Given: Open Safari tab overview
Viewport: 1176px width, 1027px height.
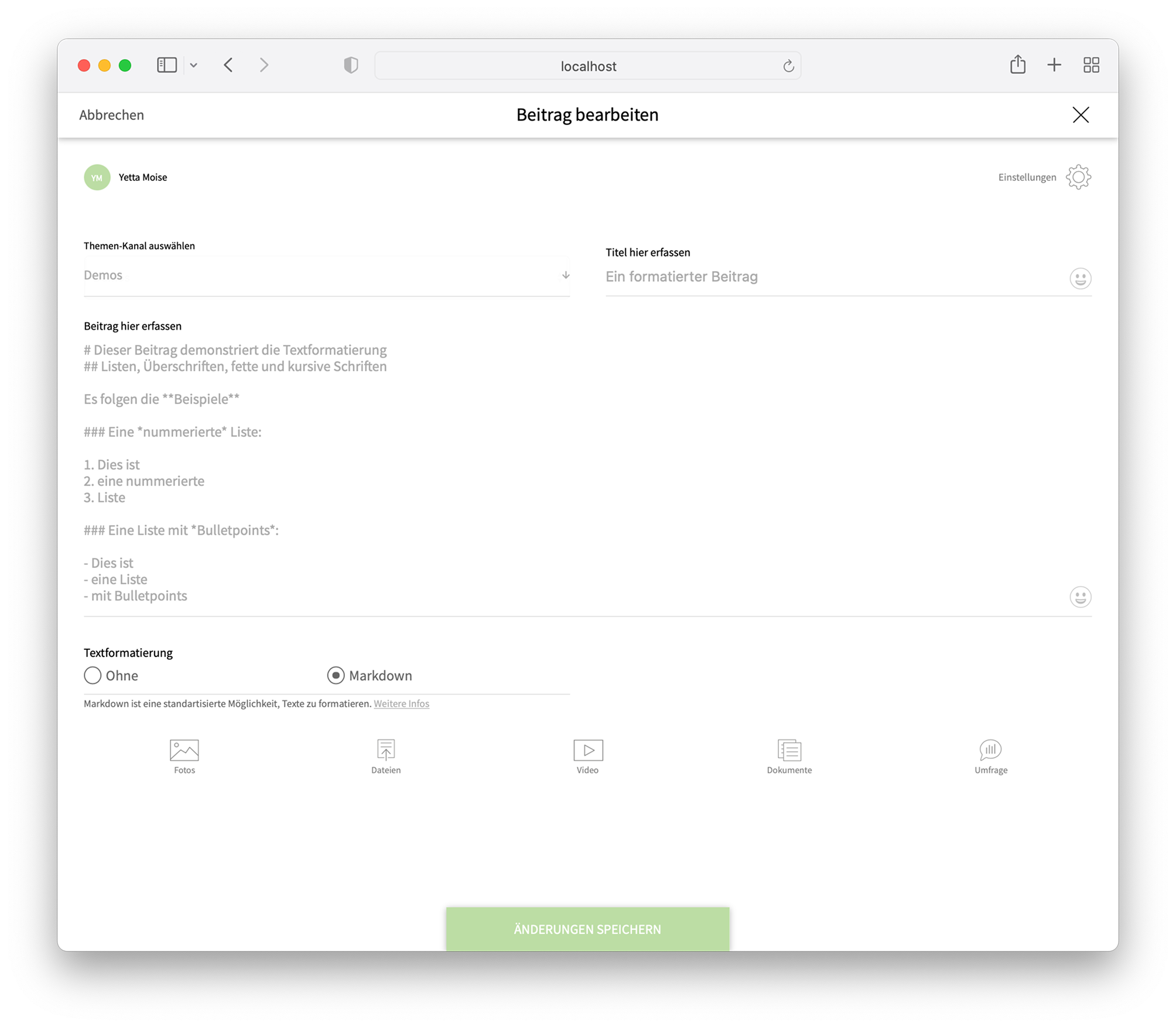Looking at the screenshot, I should (x=1090, y=65).
